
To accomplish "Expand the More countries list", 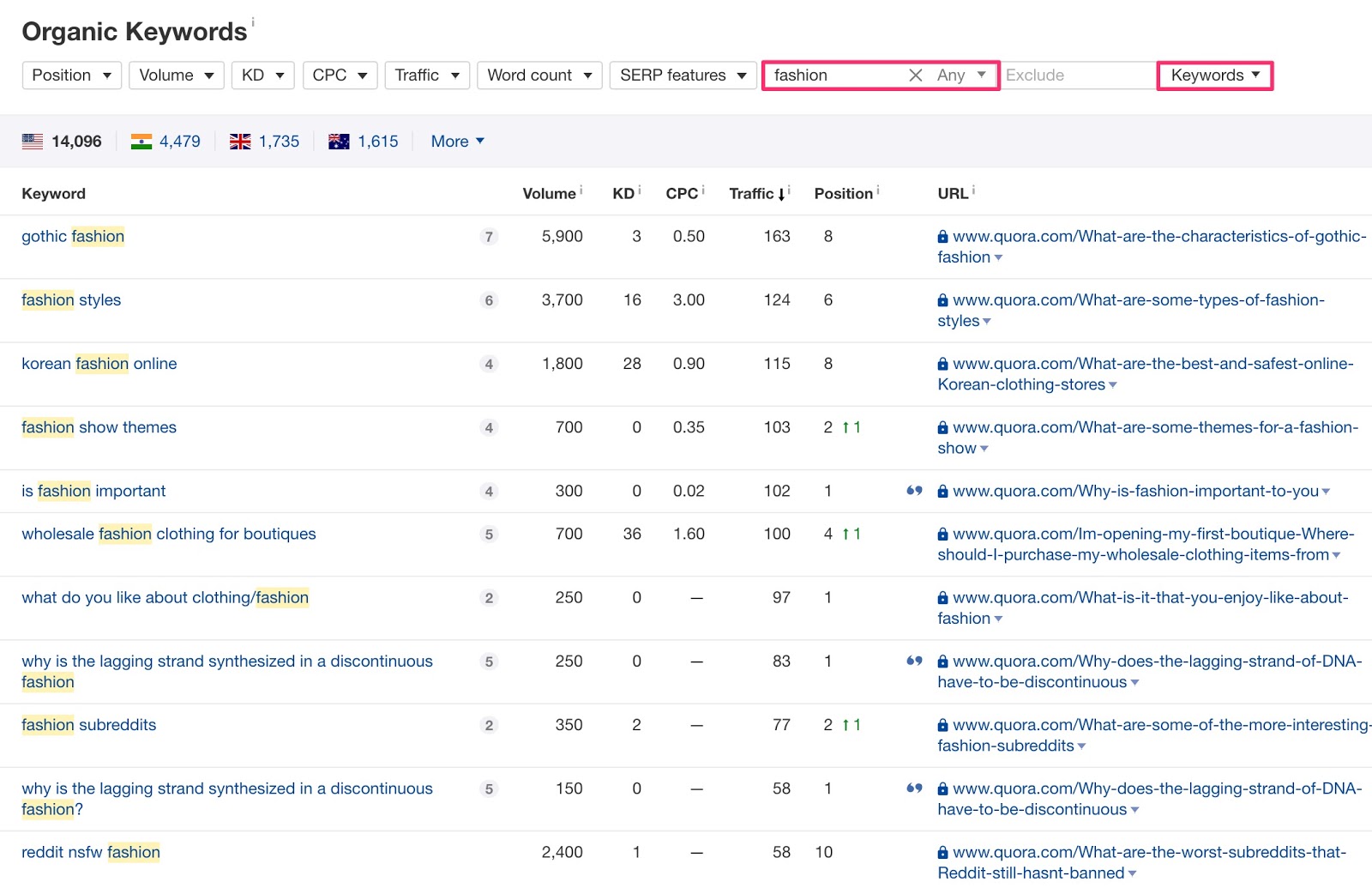I will click(x=457, y=141).
